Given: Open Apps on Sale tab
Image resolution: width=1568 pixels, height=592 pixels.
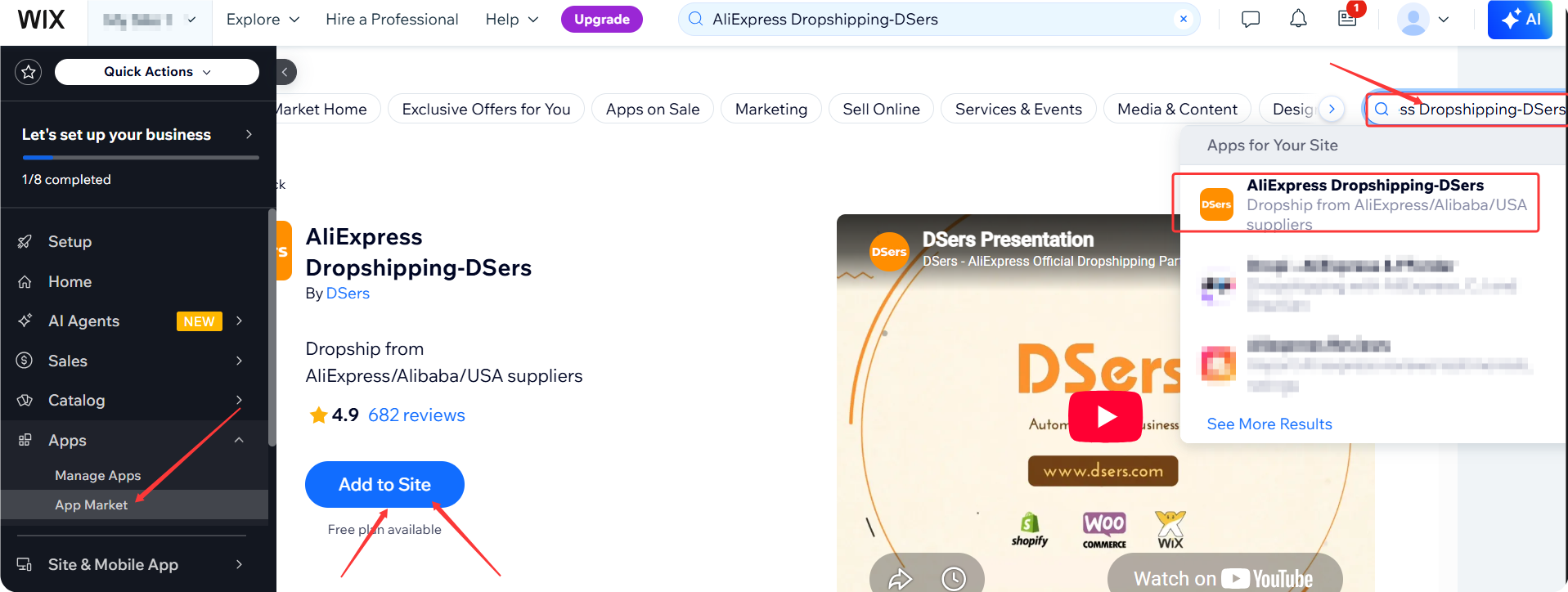Looking at the screenshot, I should [653, 110].
